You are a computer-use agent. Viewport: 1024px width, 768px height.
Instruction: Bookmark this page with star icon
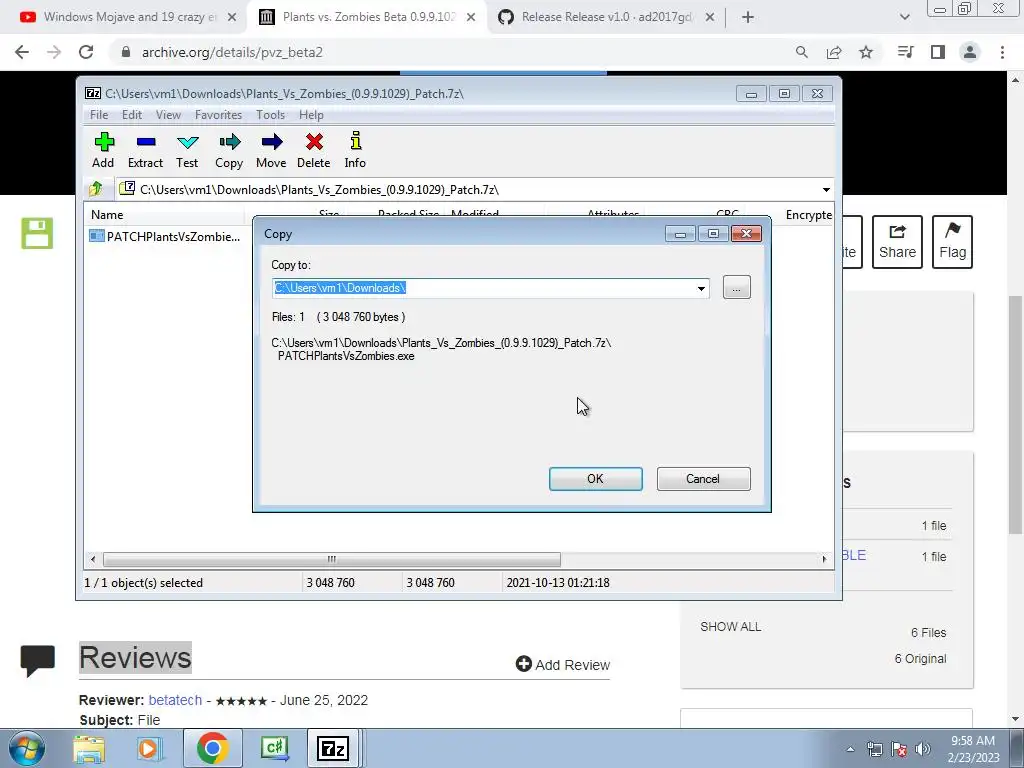coord(866,52)
